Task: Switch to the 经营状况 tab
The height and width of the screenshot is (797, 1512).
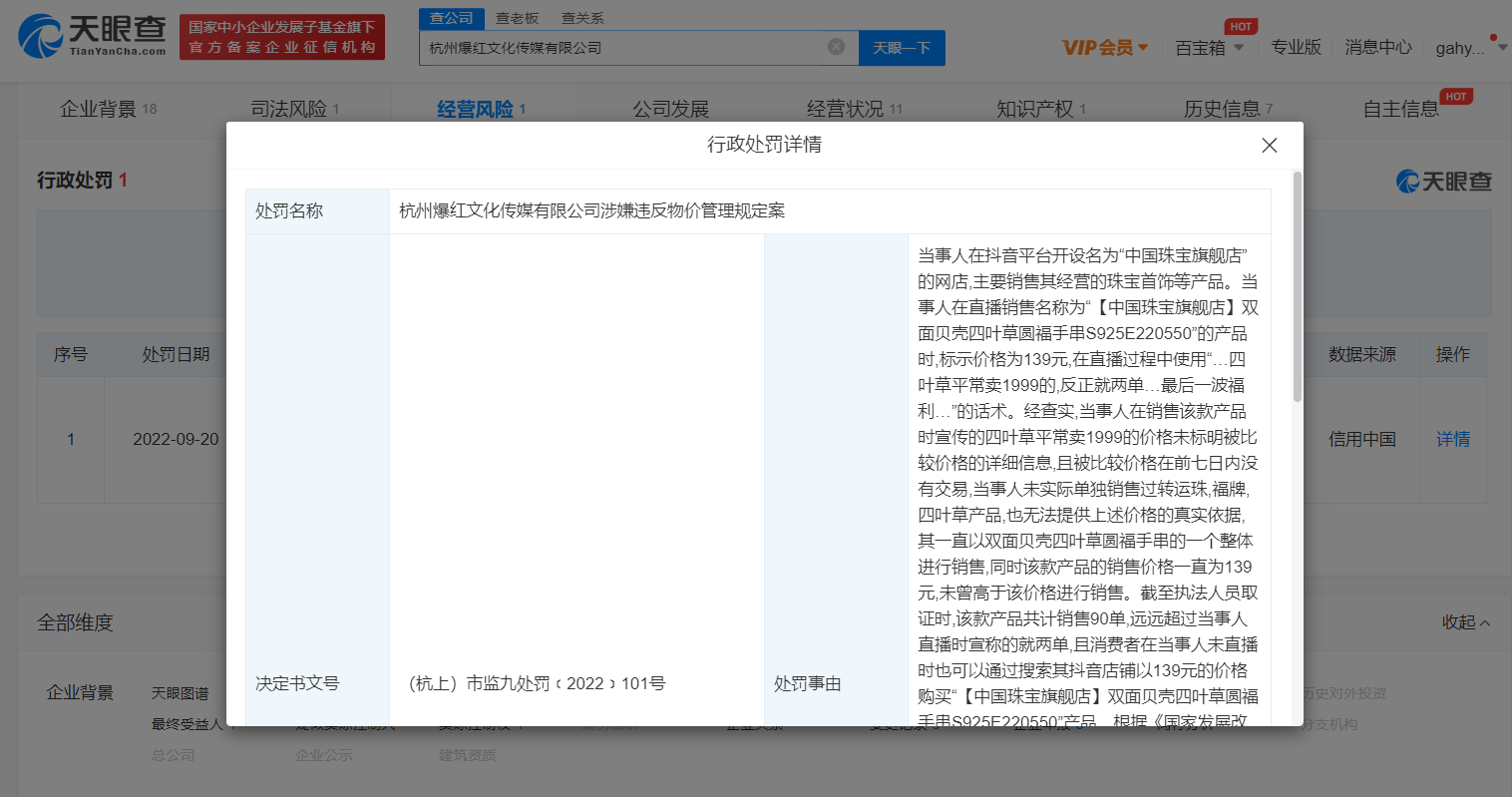Action: click(855, 109)
